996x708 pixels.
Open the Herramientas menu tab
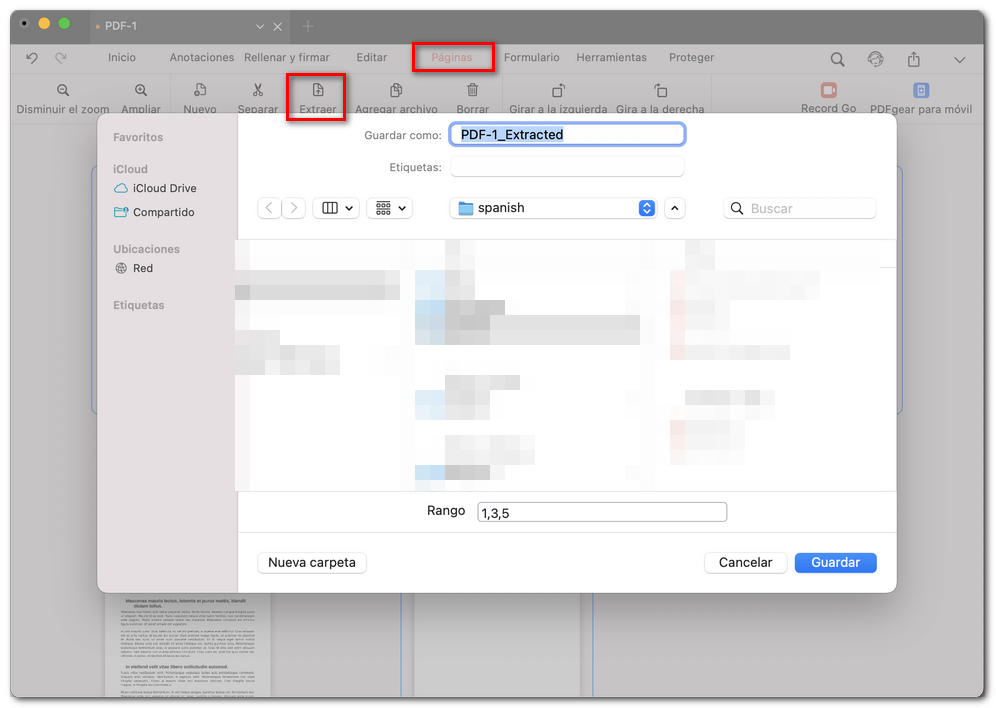pyautogui.click(x=611, y=57)
